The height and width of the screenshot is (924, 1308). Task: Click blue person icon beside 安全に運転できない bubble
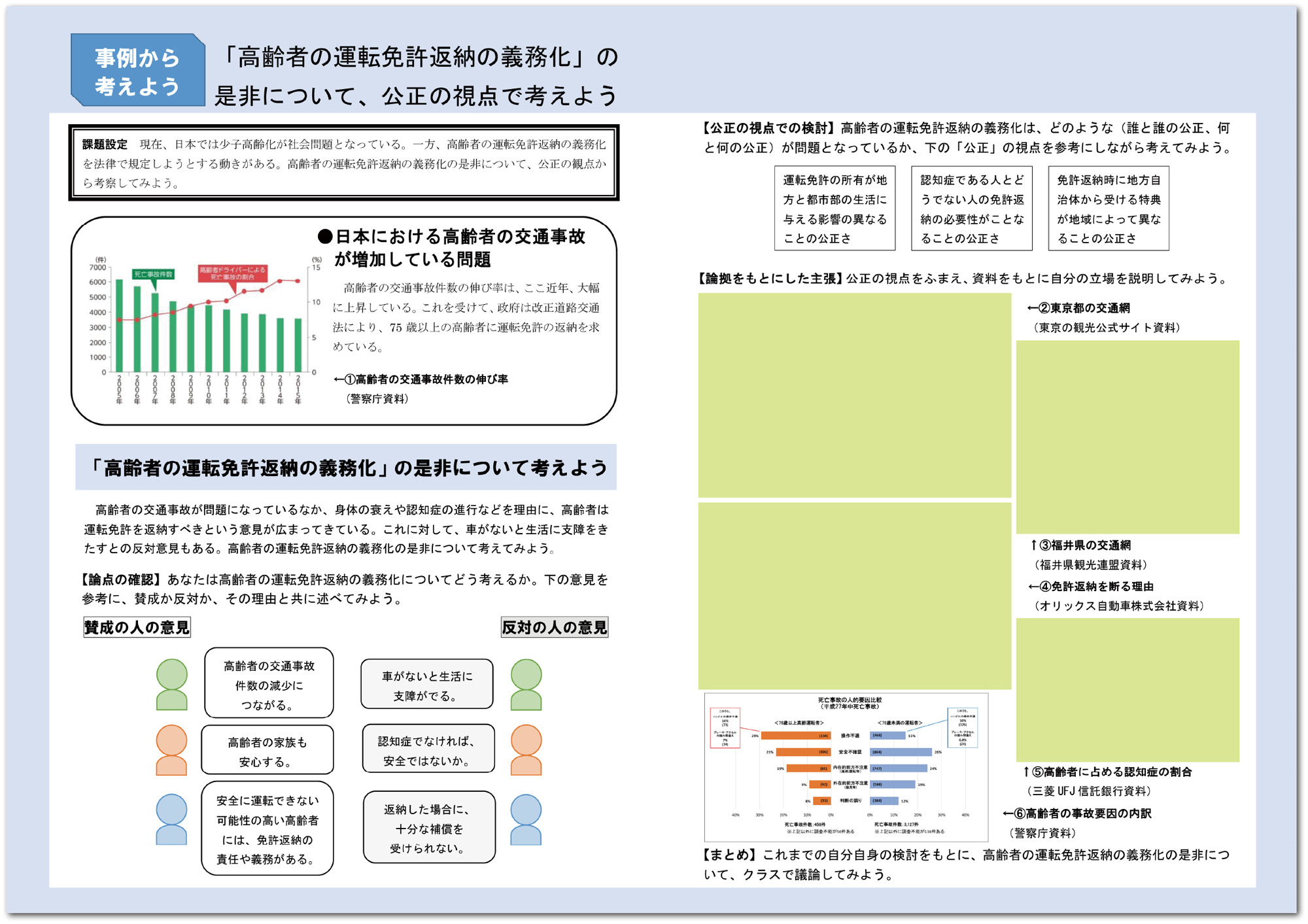coord(172,819)
